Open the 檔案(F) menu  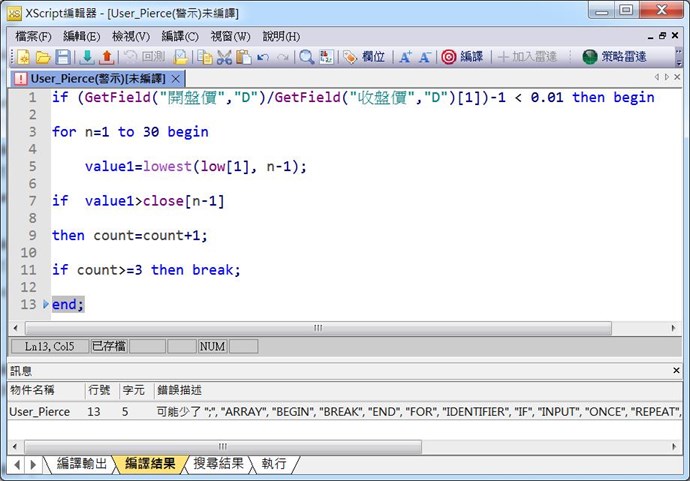(x=33, y=36)
